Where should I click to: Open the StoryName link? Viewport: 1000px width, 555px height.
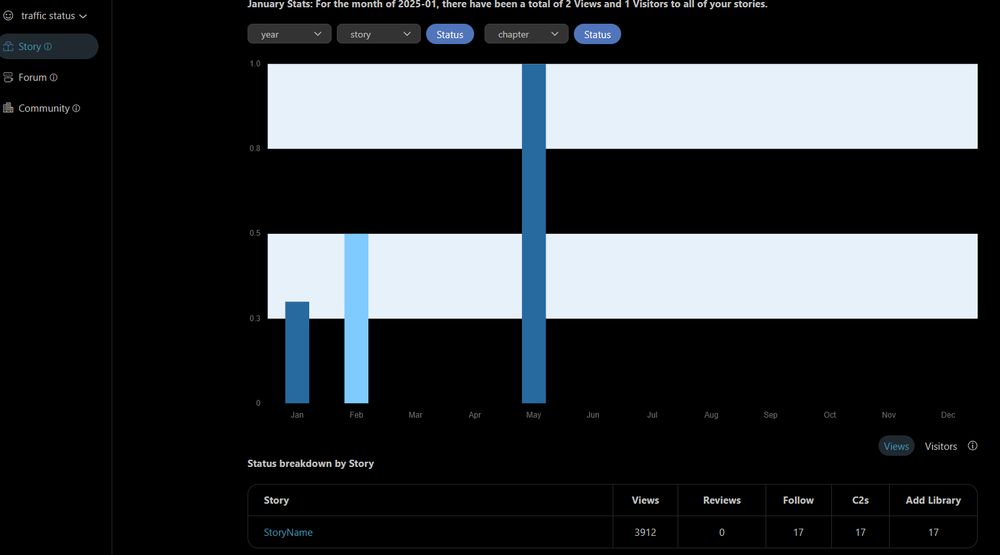tap(288, 532)
